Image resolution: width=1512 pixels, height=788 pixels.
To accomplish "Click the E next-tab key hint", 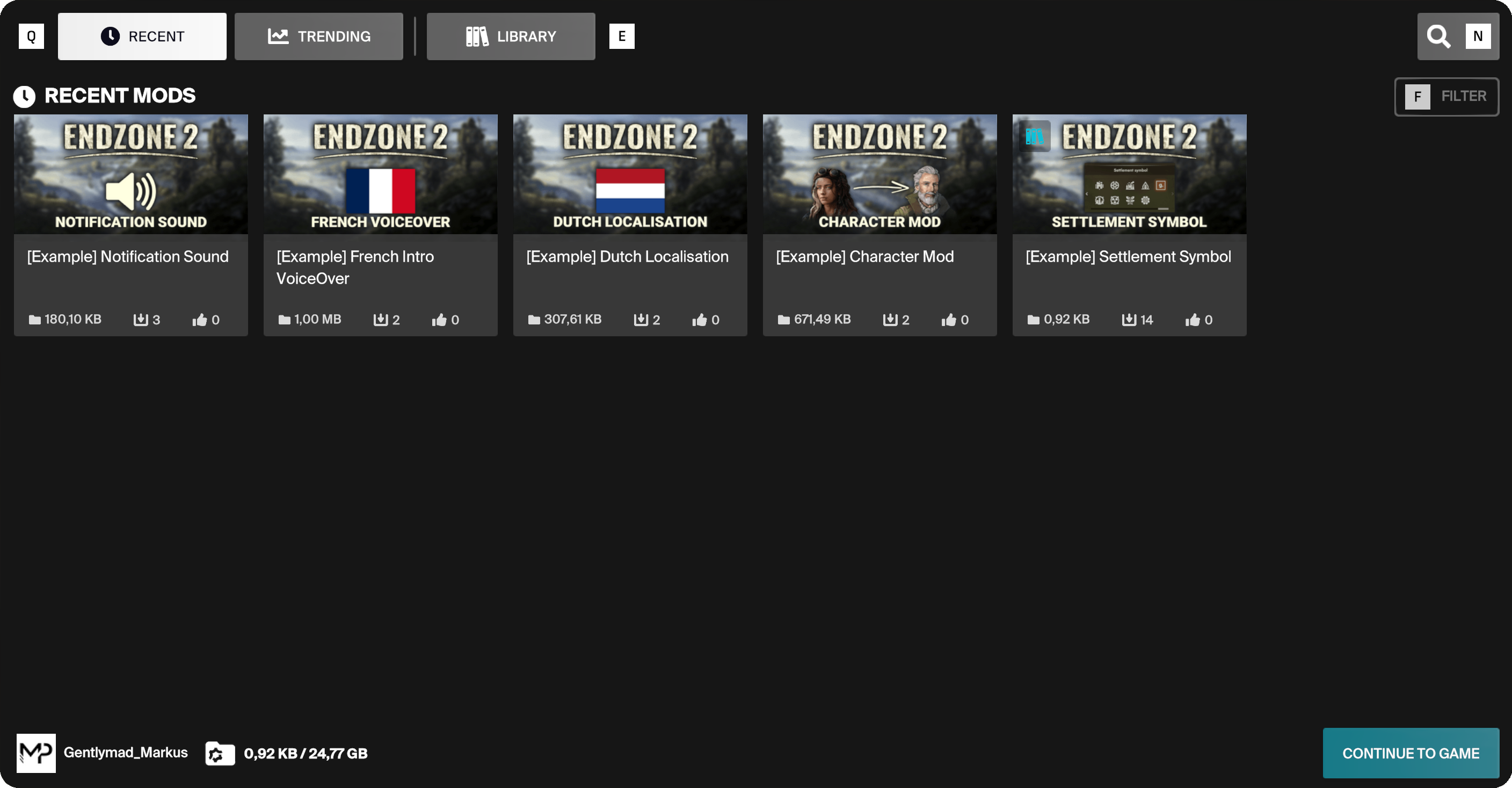I will click(622, 37).
